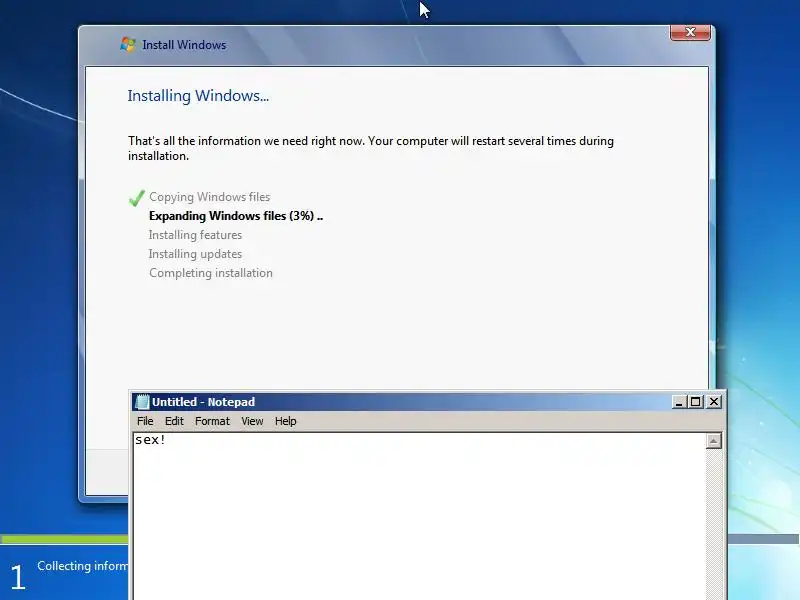Minimize the Notepad window
This screenshot has height=600, width=800.
point(679,402)
